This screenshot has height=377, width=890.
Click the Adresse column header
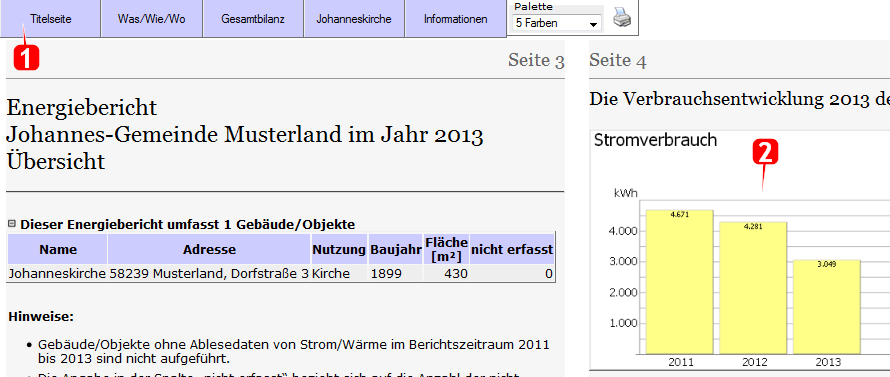209,249
